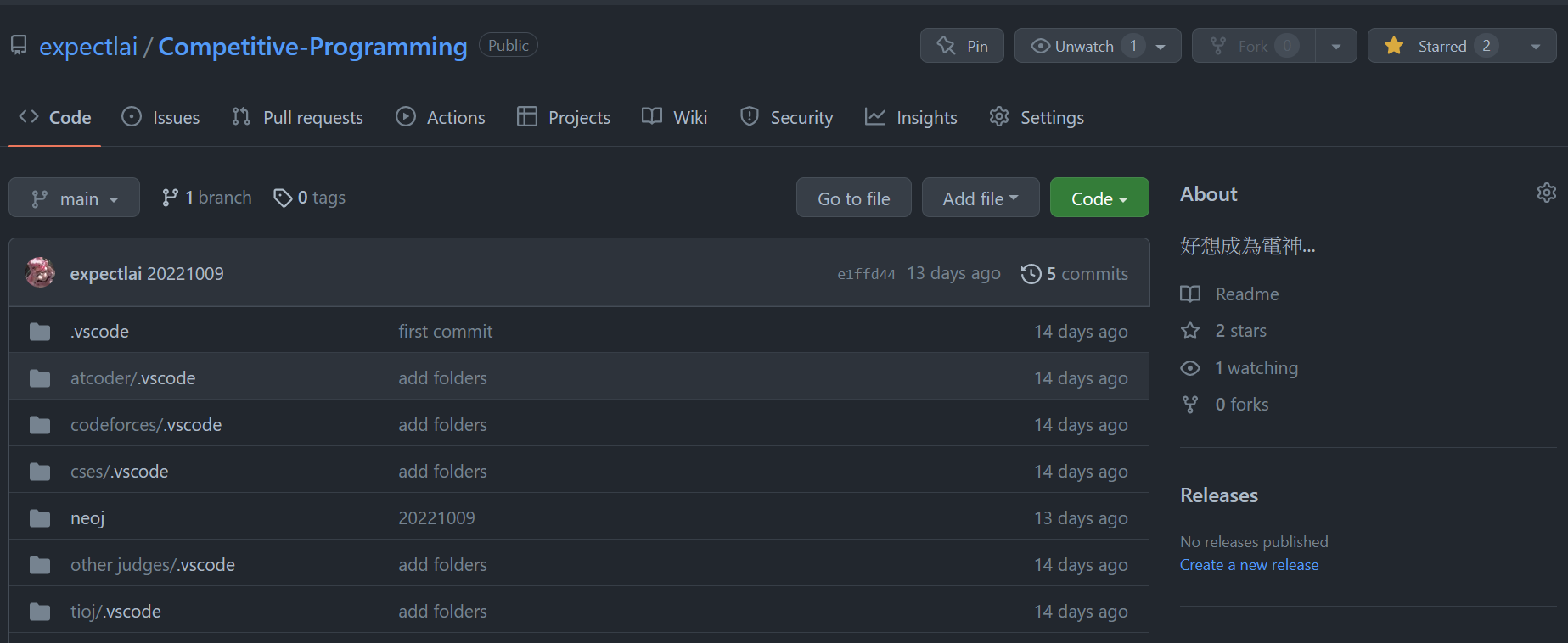Click the expectlai avatar thumbnail
This screenshot has height=643, width=1568.
point(41,272)
